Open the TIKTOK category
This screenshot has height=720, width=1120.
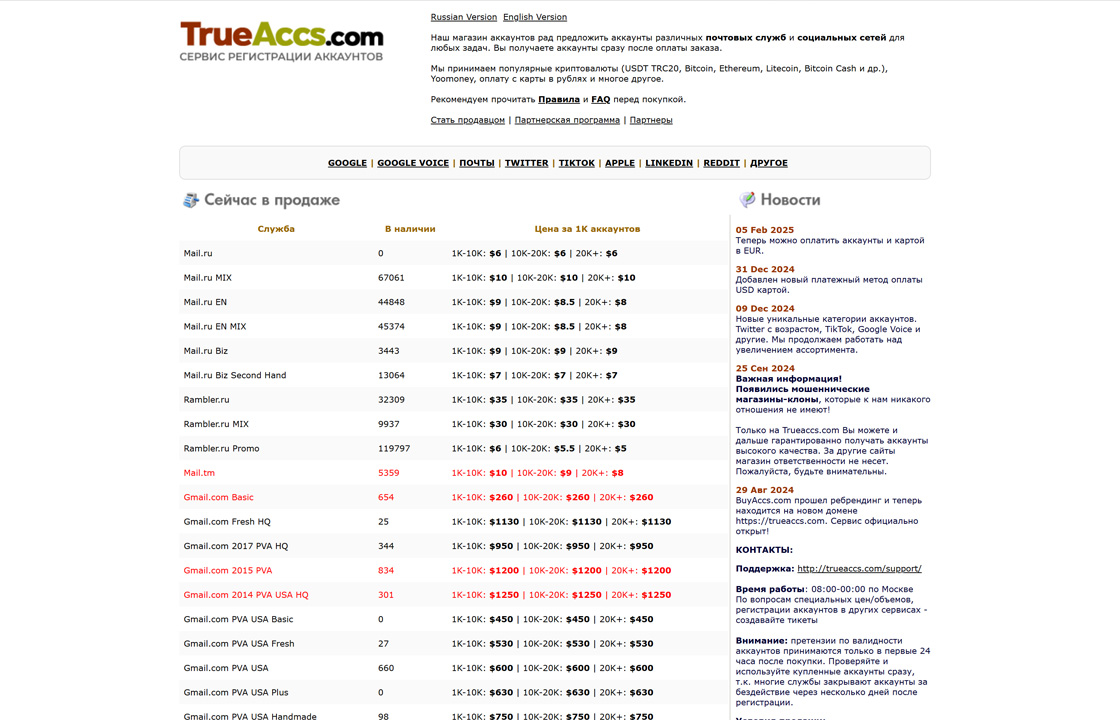tap(576, 163)
